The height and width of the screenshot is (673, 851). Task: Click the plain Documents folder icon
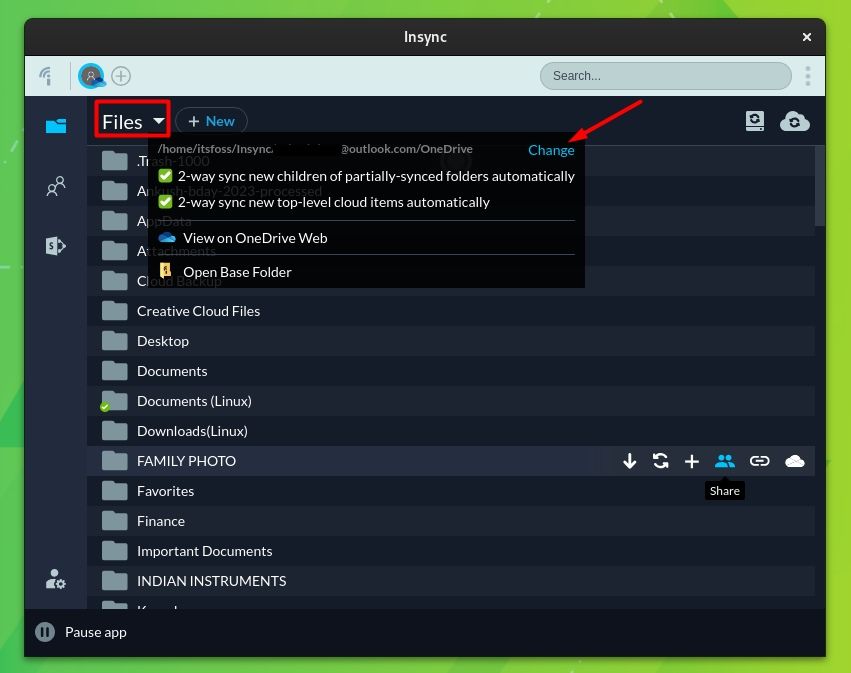pos(115,371)
